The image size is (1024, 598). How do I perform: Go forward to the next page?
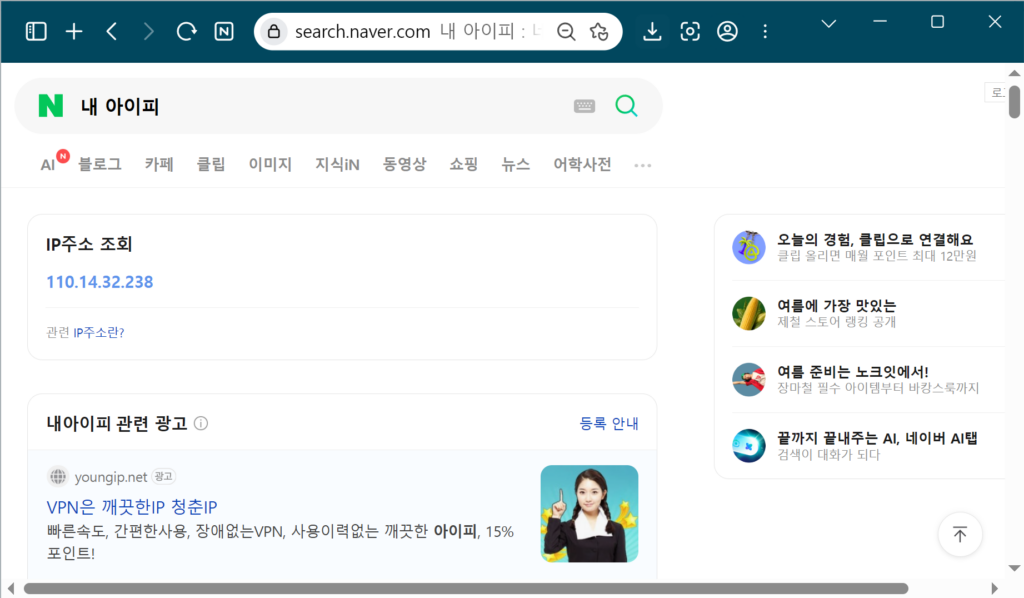pyautogui.click(x=149, y=31)
